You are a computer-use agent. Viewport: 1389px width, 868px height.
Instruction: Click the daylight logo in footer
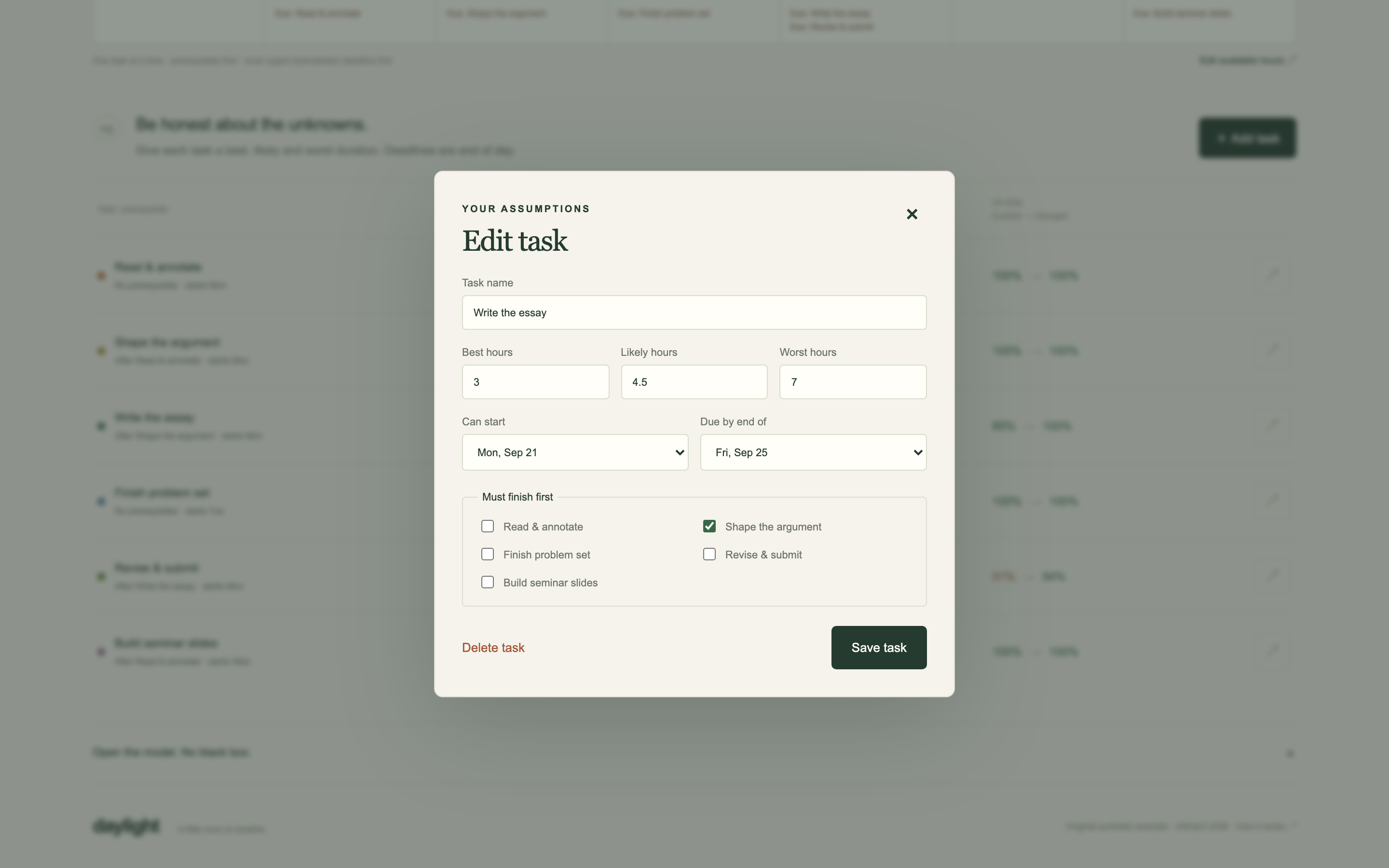pyautogui.click(x=126, y=827)
